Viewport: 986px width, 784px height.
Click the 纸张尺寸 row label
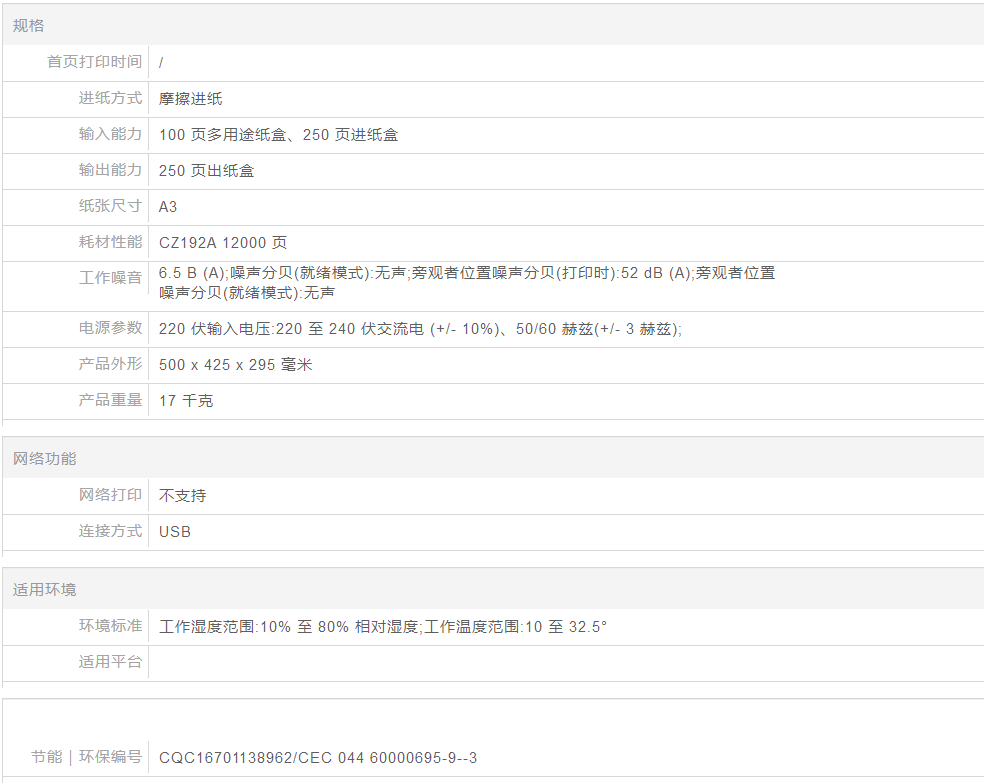111,206
